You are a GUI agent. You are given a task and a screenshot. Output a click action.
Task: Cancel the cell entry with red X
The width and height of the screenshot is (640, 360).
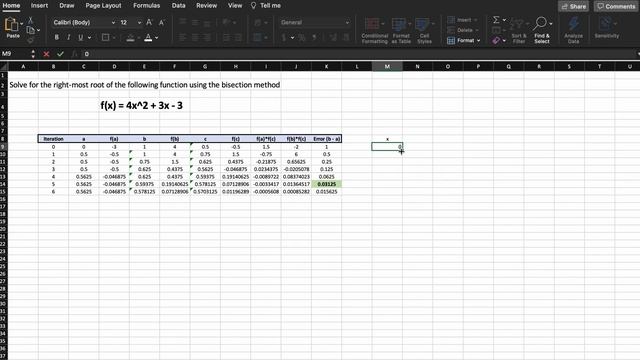46,54
